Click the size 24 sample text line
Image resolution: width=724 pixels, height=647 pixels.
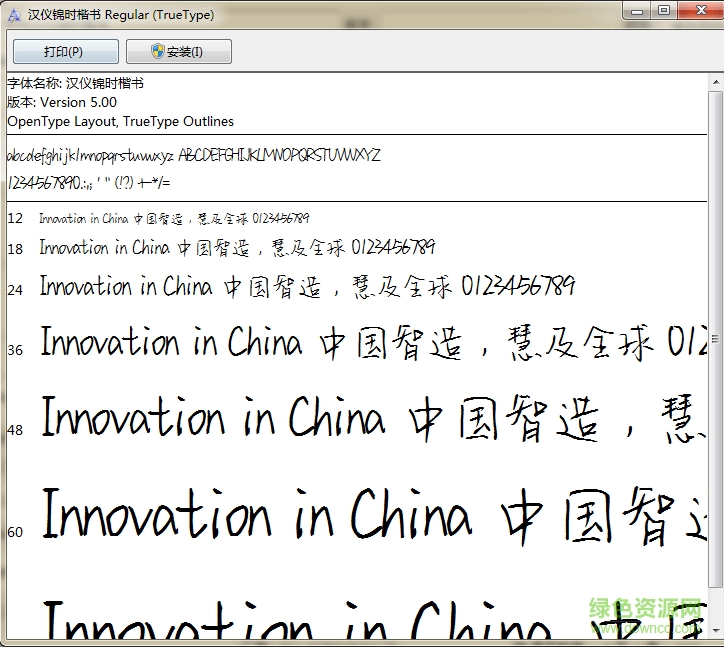(x=308, y=286)
